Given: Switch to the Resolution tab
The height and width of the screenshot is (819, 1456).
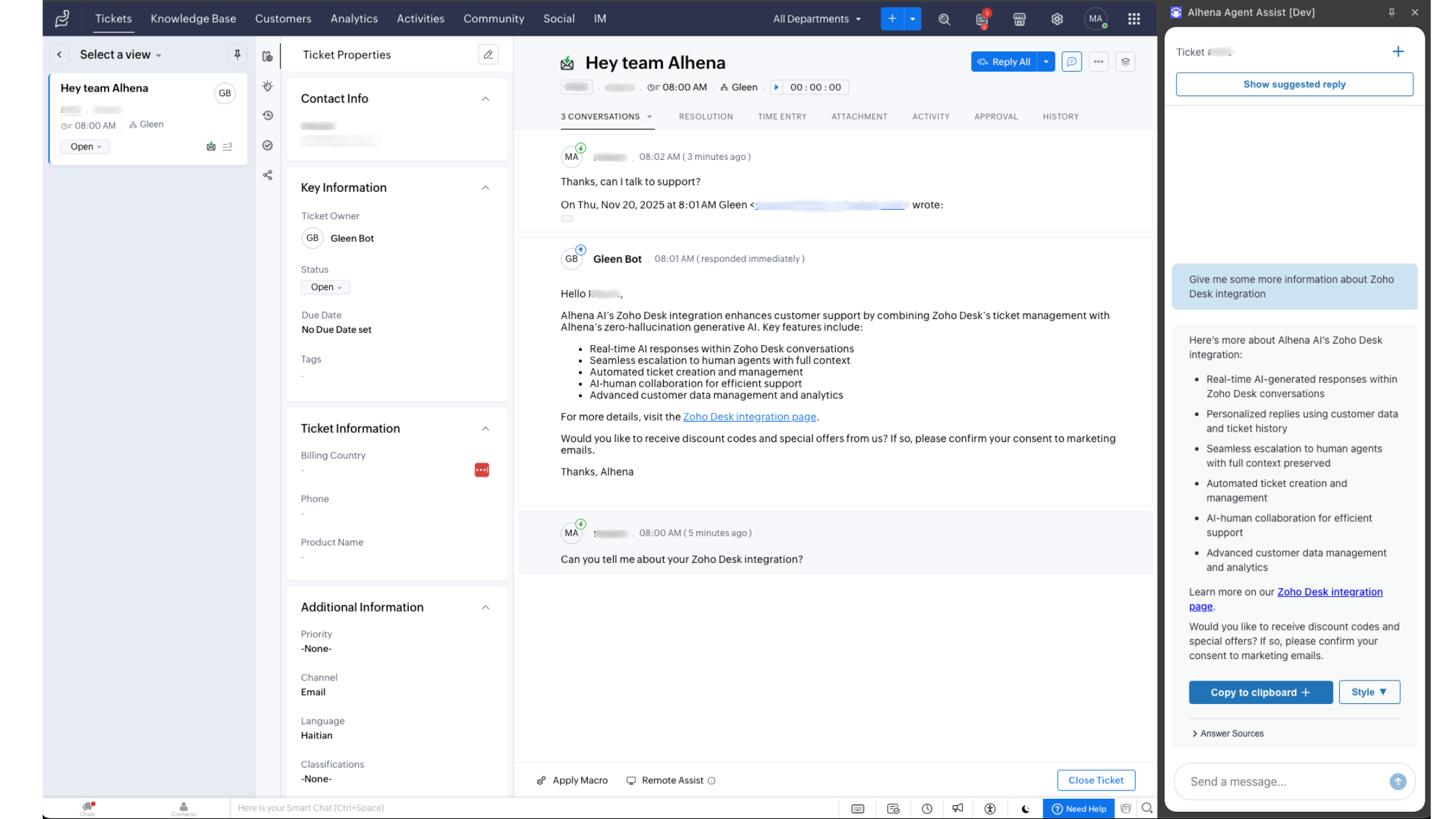Looking at the screenshot, I should (706, 116).
